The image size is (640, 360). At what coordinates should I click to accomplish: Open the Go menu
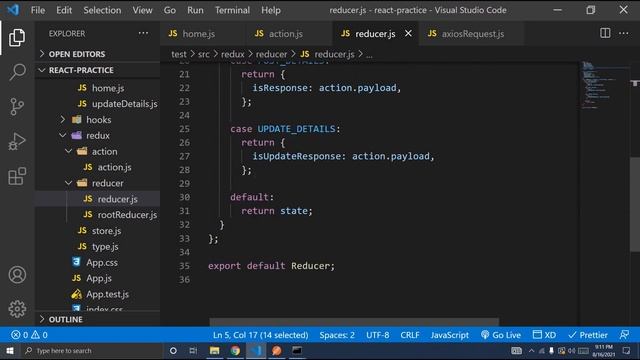169,10
